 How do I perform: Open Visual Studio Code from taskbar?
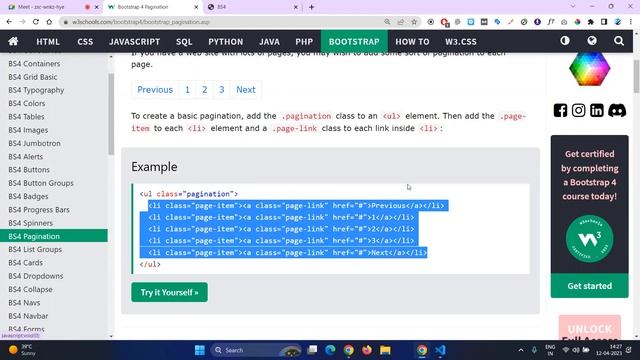point(440,350)
